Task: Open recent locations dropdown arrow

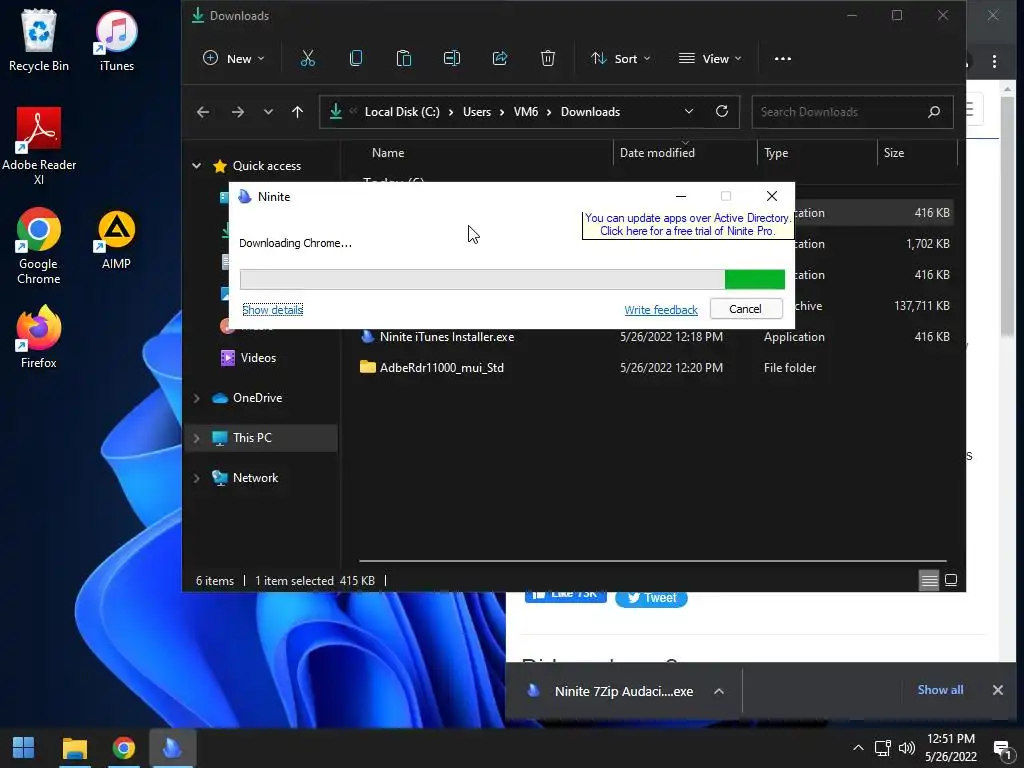Action: pyautogui.click(x=268, y=112)
